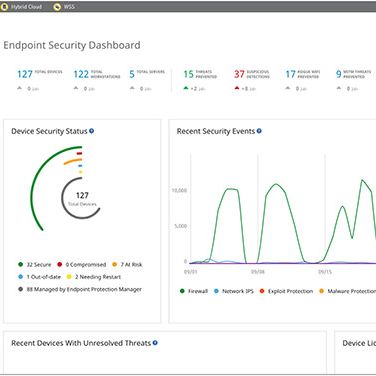This screenshot has width=376, height=376.
Task: Toggle the 1 Out-of-date legend entry
Action: (x=39, y=277)
